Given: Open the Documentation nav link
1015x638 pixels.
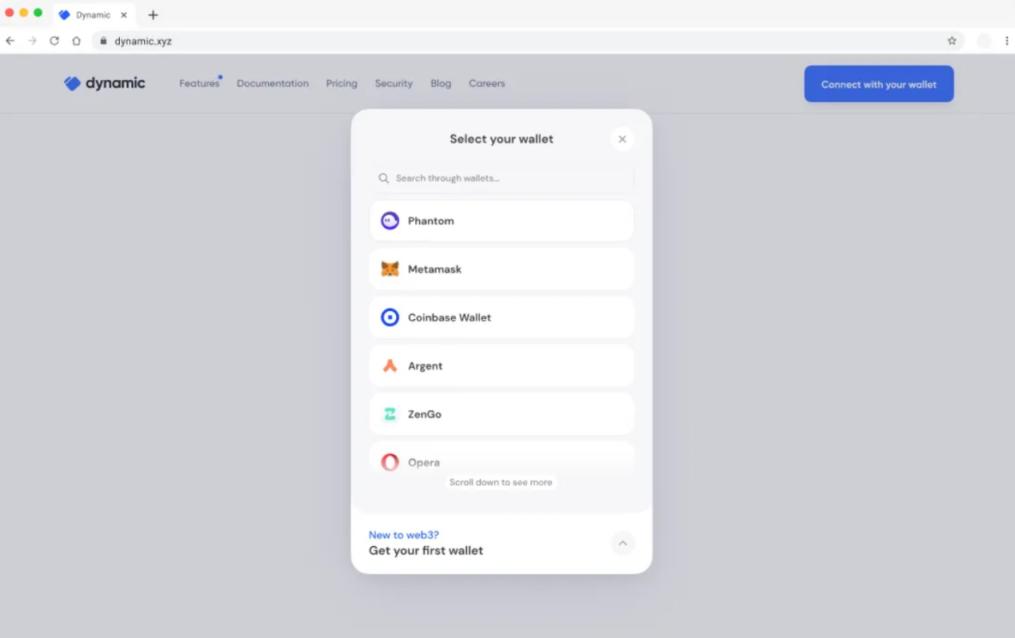Looking at the screenshot, I should tap(272, 84).
